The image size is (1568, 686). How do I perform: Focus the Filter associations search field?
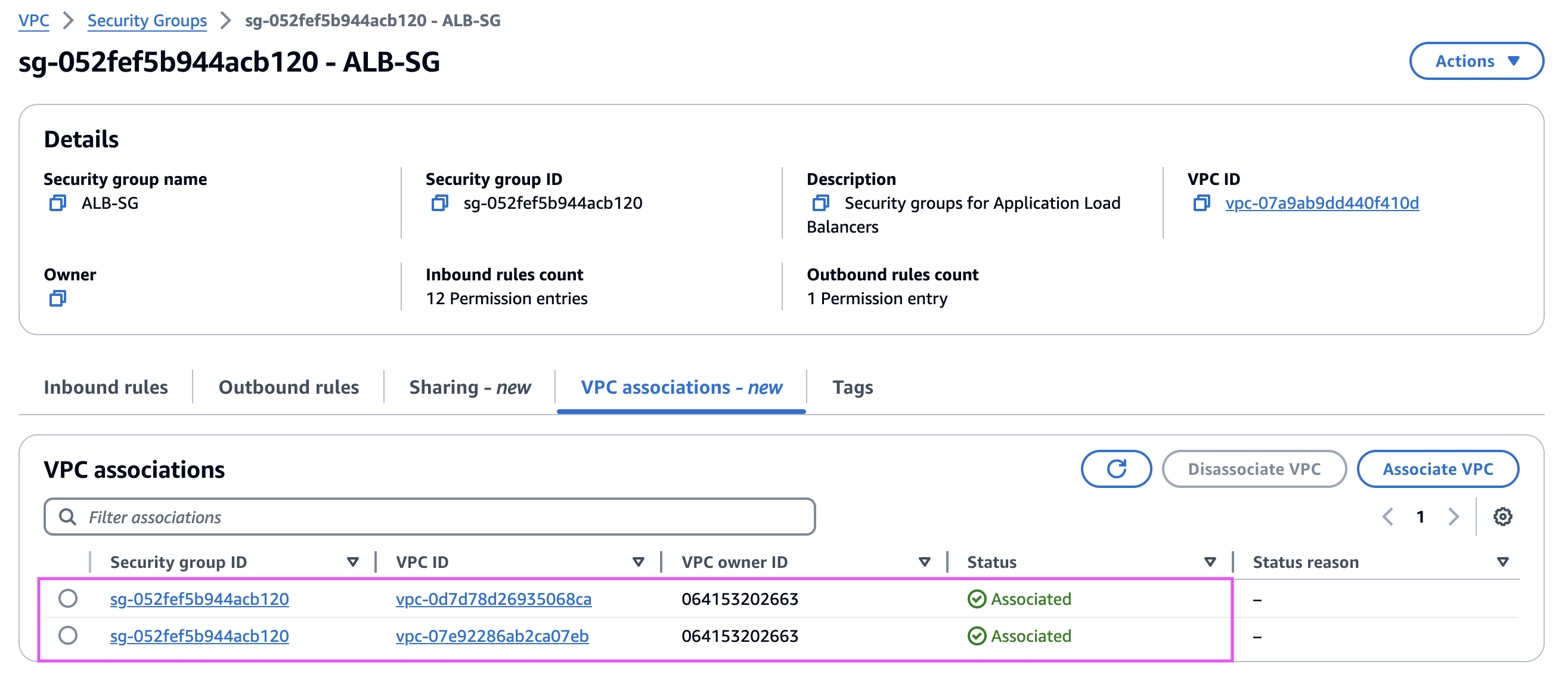pyautogui.click(x=429, y=517)
